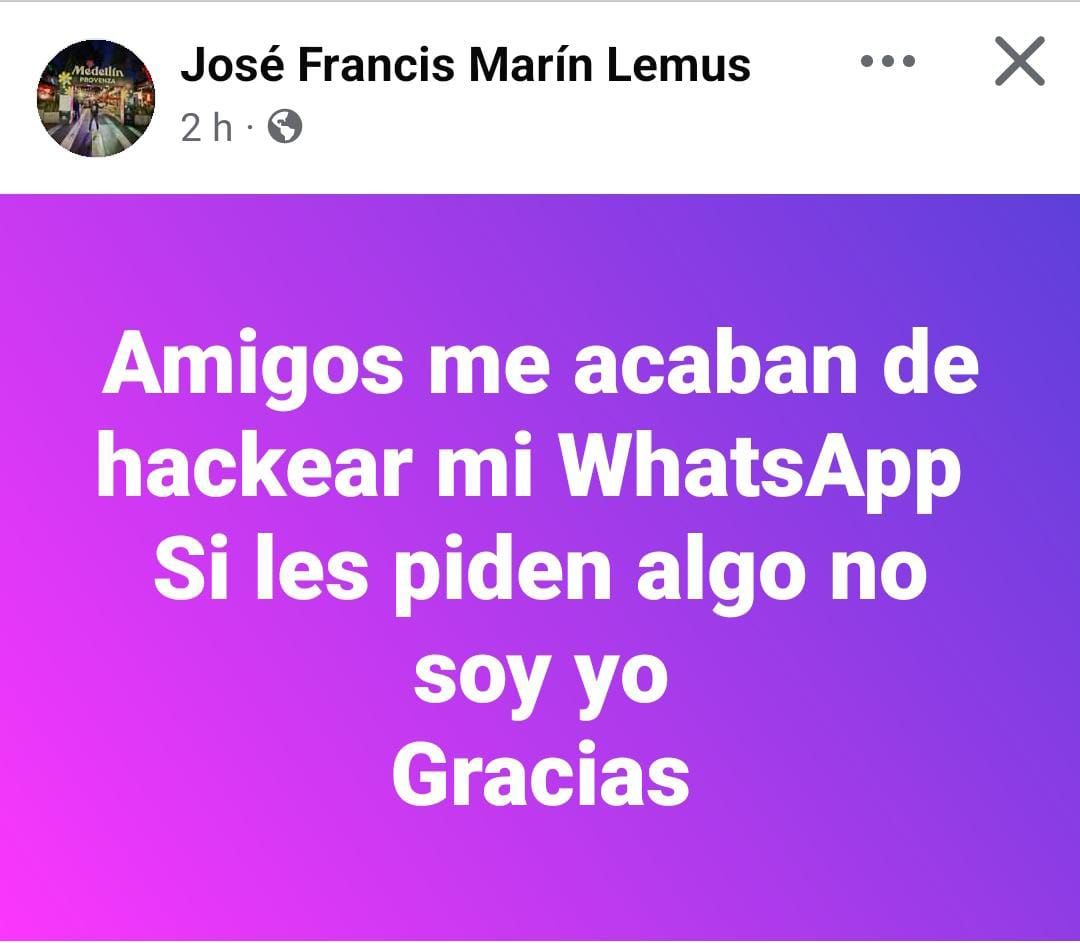1080x943 pixels.
Task: Tap the line 'Si les piden algo no'
Action: (x=540, y=572)
